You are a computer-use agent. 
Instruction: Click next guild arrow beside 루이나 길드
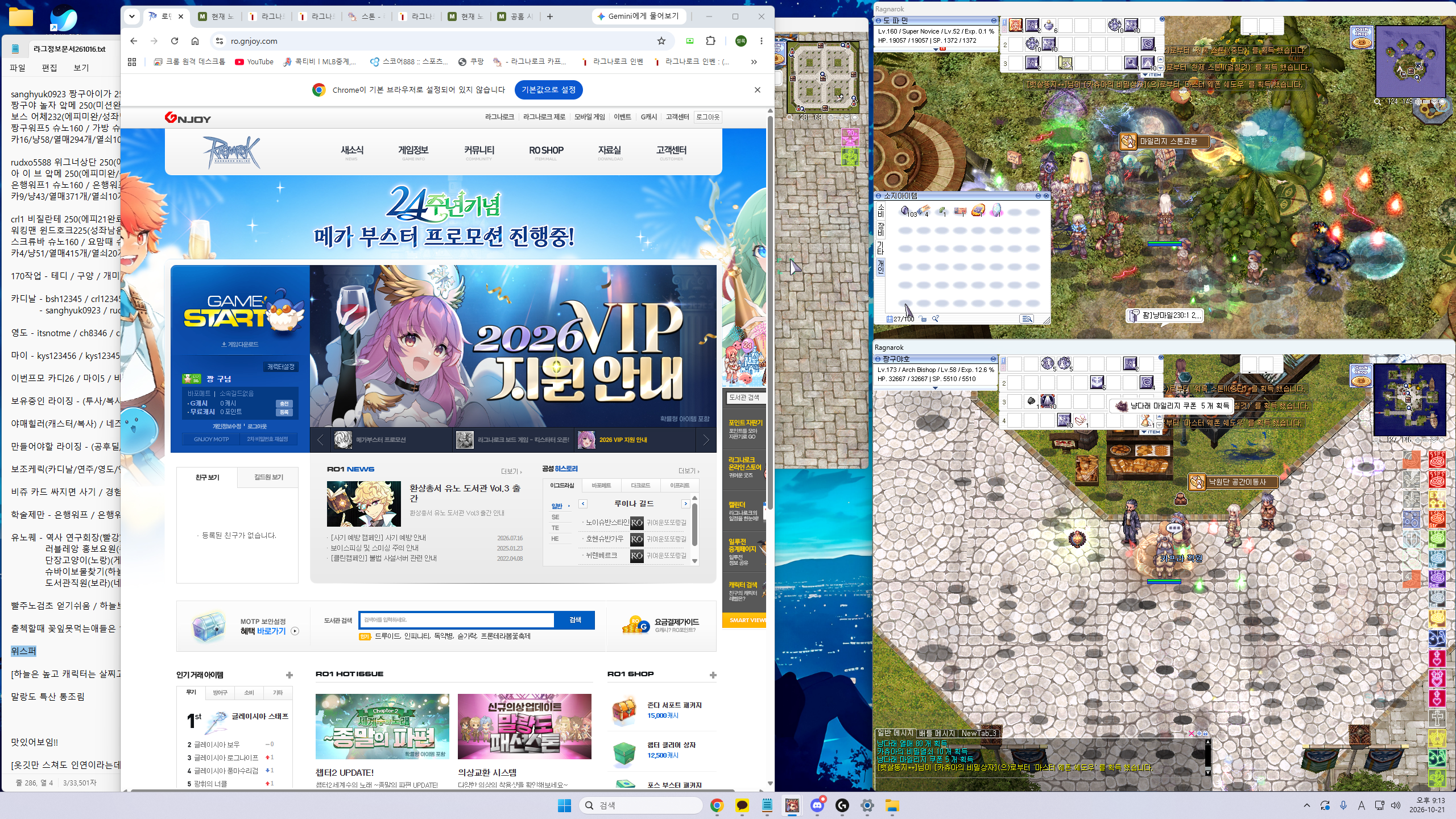685,503
